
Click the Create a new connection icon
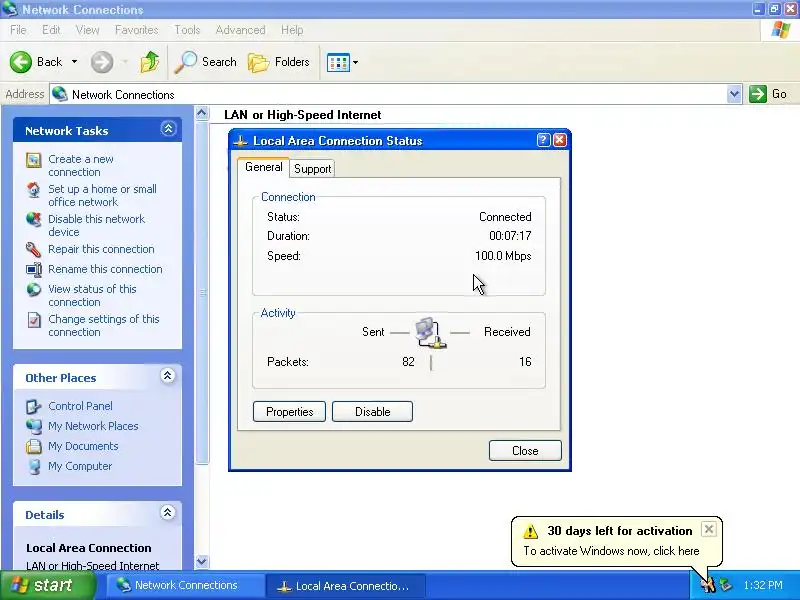tap(34, 160)
